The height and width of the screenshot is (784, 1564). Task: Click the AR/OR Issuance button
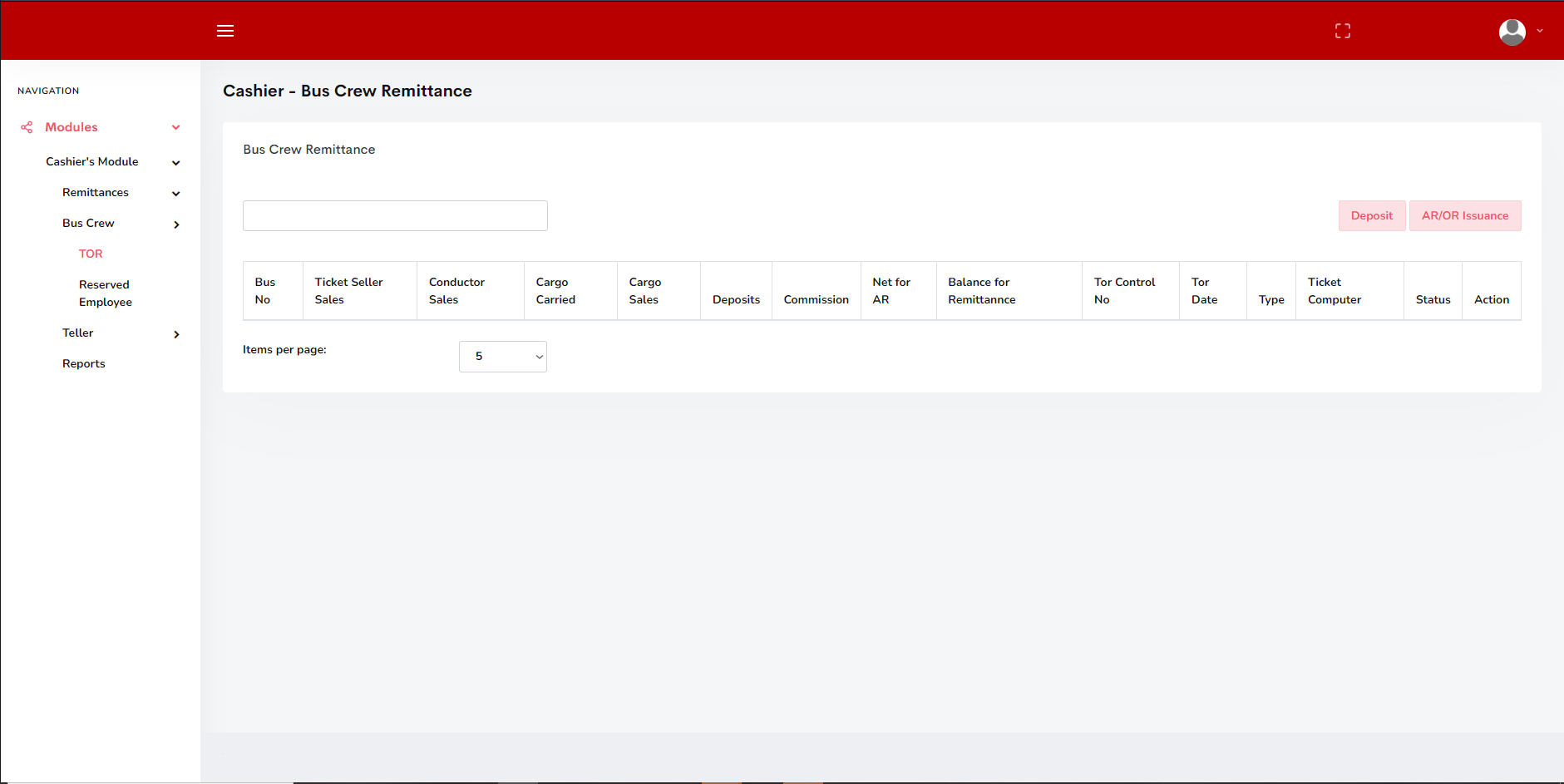(1464, 216)
